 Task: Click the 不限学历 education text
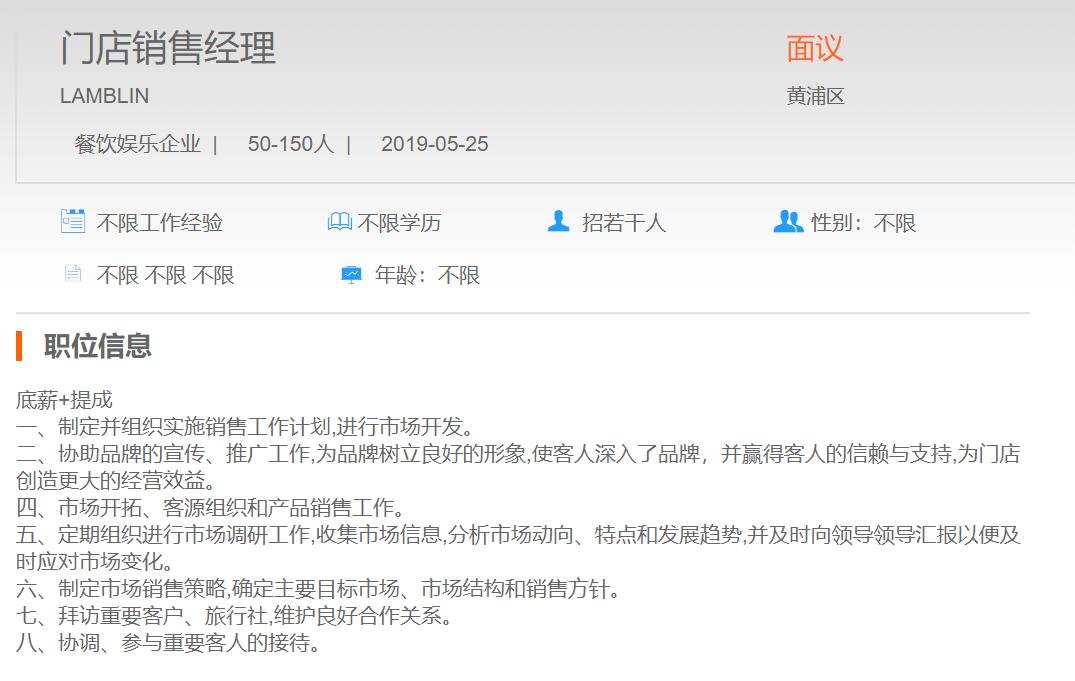[x=400, y=223]
